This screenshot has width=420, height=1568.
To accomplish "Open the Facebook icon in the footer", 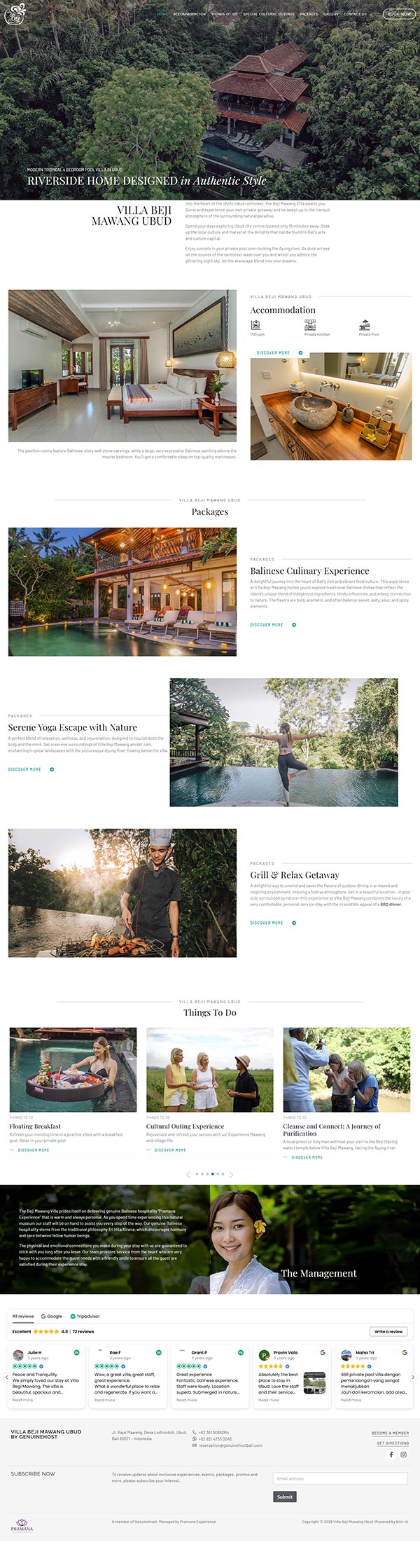I will coord(391,1454).
